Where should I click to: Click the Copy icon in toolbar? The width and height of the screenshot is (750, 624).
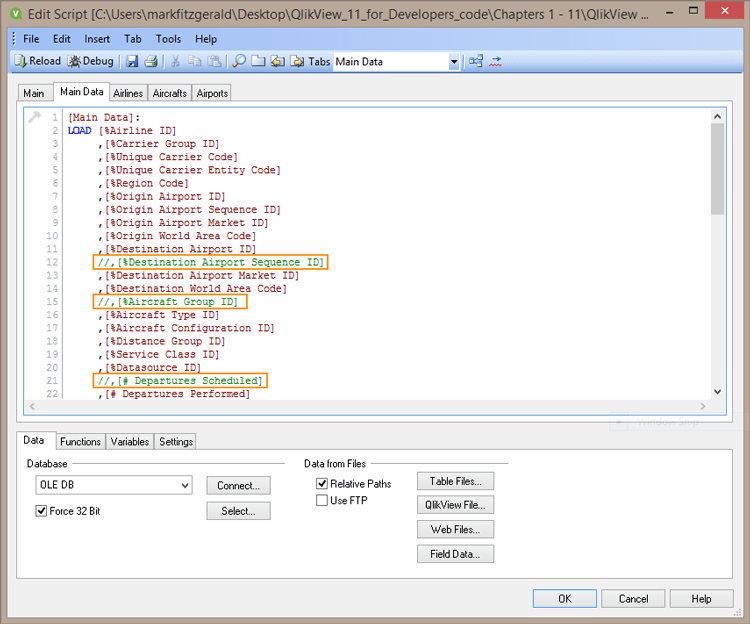click(x=195, y=61)
